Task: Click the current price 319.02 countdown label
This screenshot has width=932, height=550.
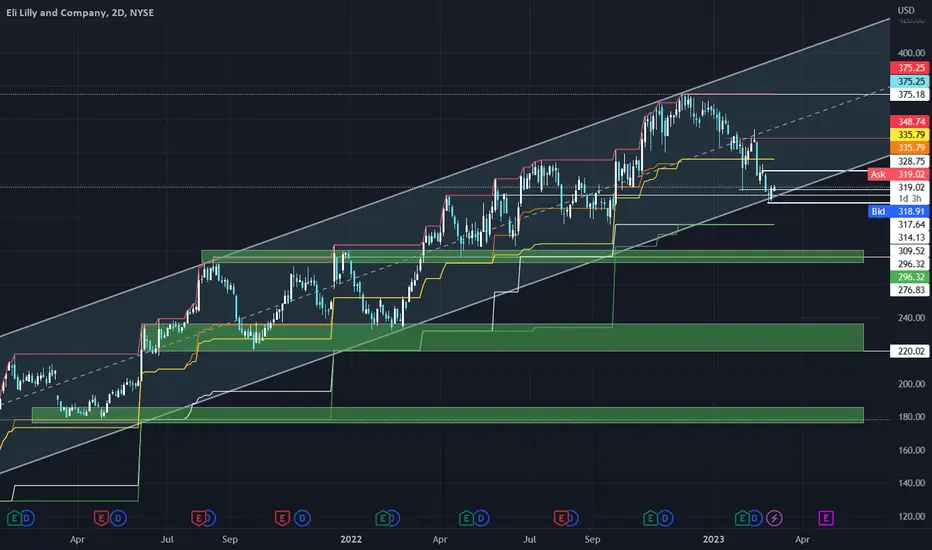Action: tap(909, 193)
